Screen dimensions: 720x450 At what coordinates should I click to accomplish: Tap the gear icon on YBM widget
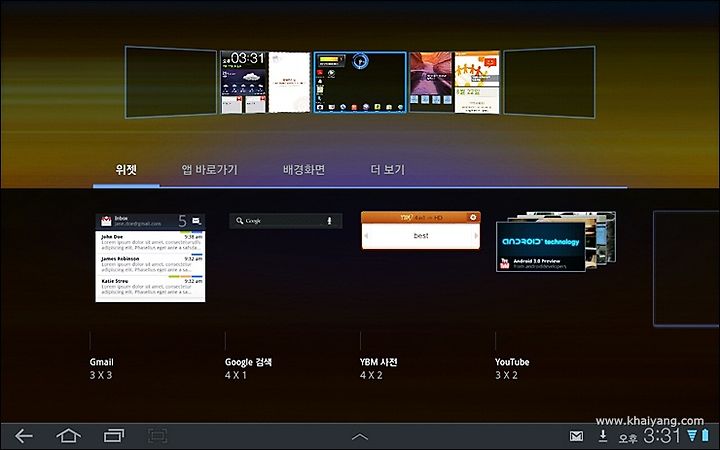click(x=472, y=217)
